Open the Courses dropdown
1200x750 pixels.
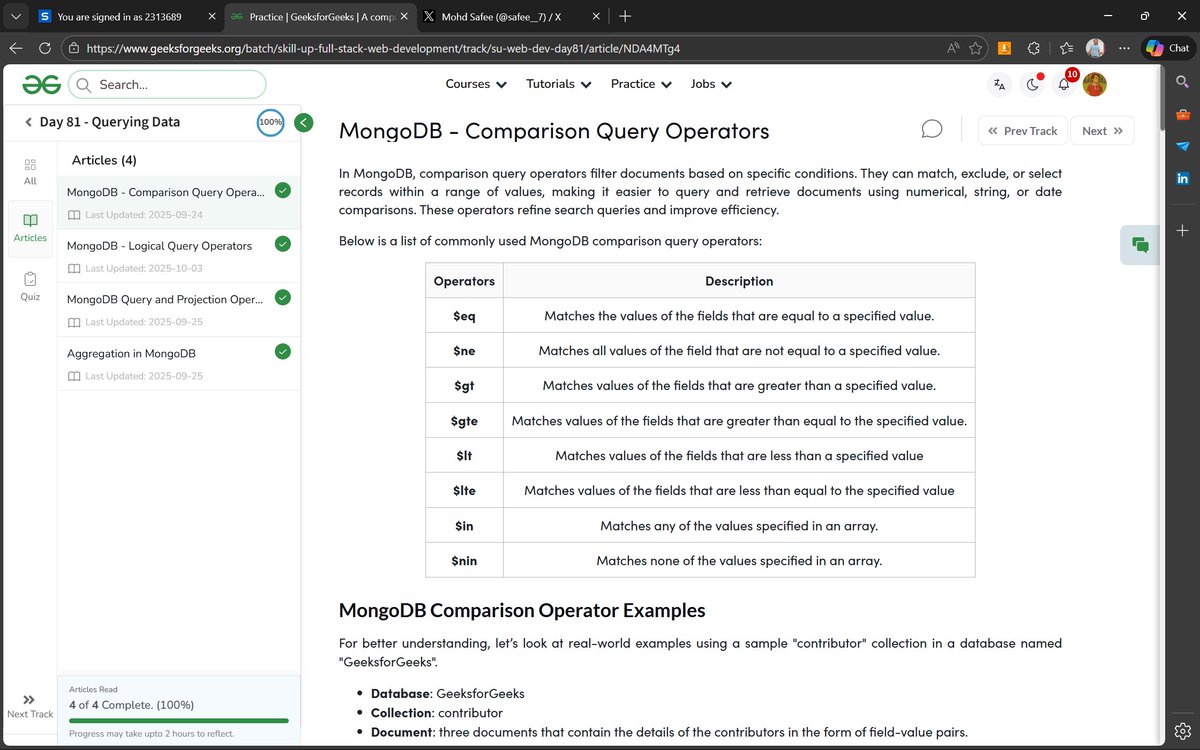pyautogui.click(x=475, y=84)
